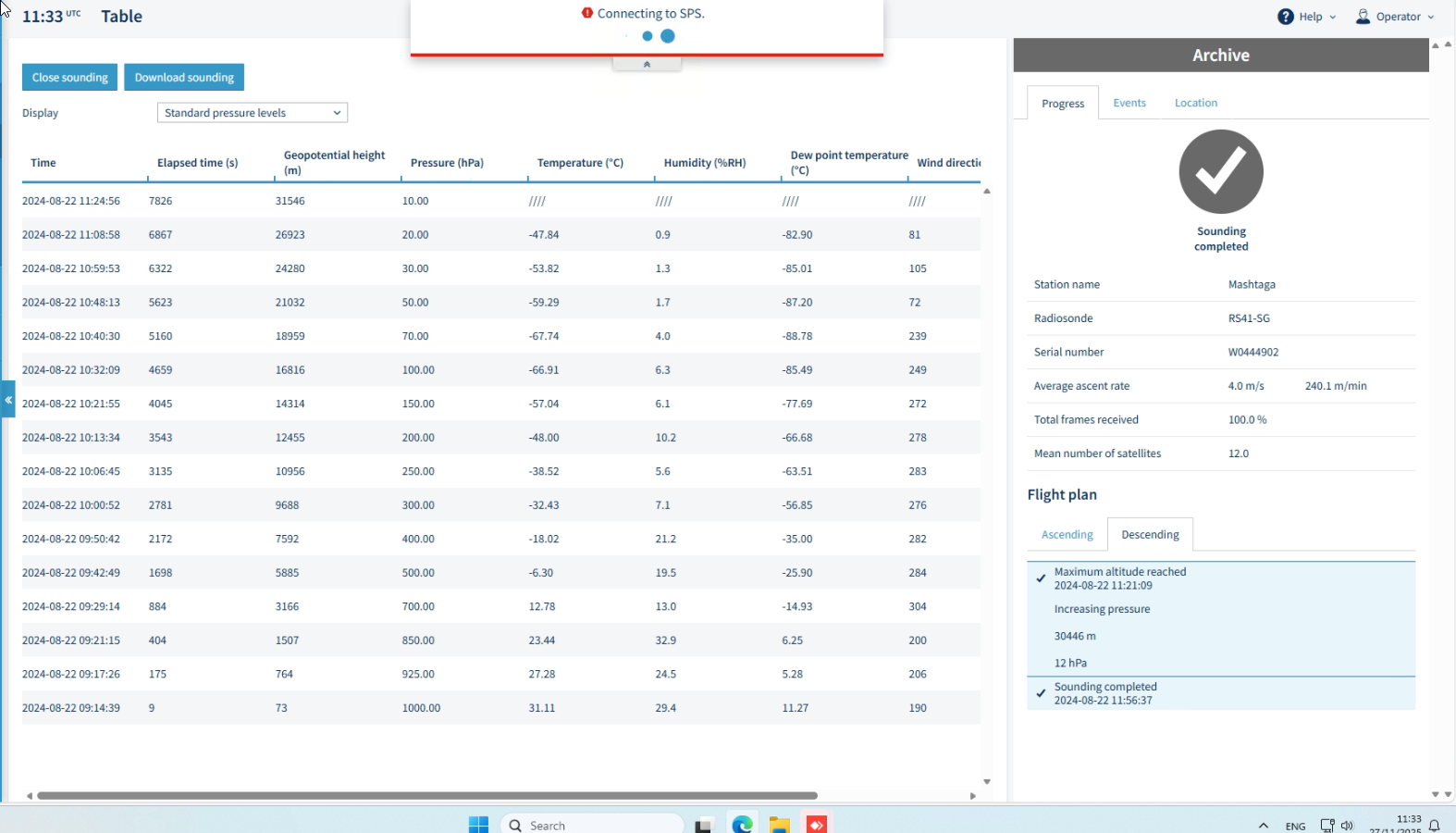This screenshot has width=1456, height=833.
Task: Click the ENG language indicator in the tray
Action: (1295, 827)
